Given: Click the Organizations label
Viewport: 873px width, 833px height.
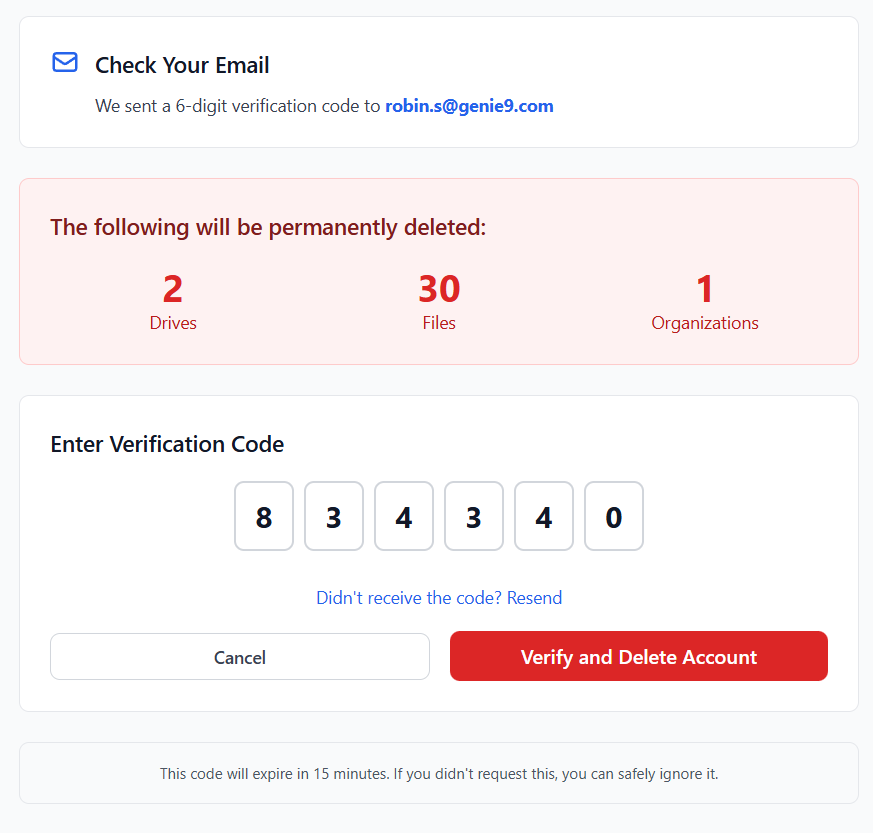Looking at the screenshot, I should pos(705,323).
